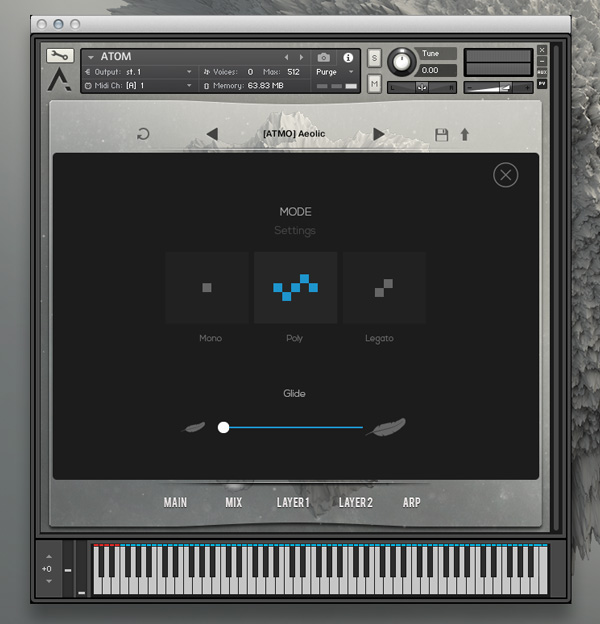The width and height of the screenshot is (600, 624).
Task: Mute the ATOM instrument with M button
Action: [x=374, y=84]
